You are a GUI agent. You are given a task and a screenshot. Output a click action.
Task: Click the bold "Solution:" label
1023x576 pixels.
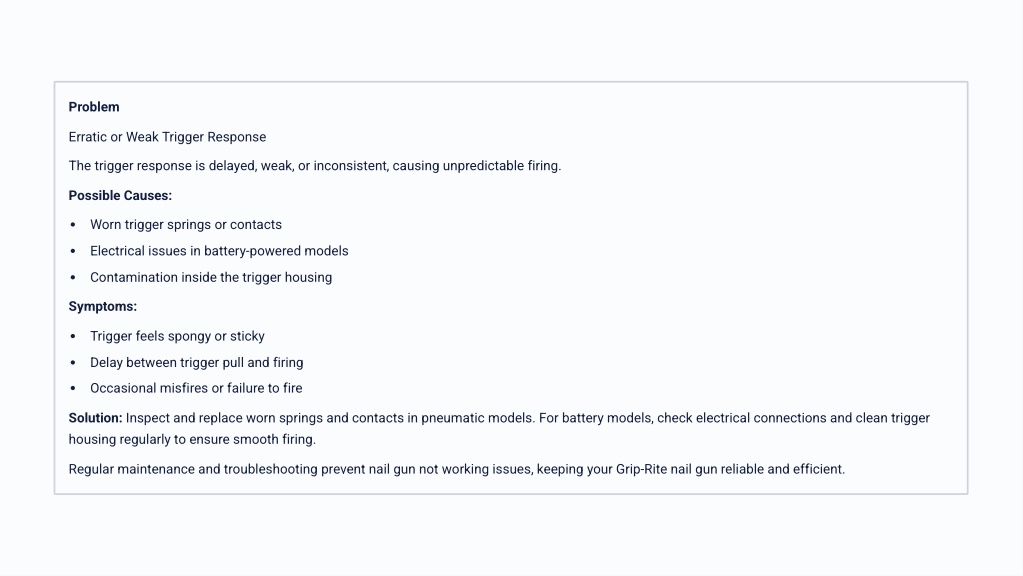pyautogui.click(x=96, y=418)
